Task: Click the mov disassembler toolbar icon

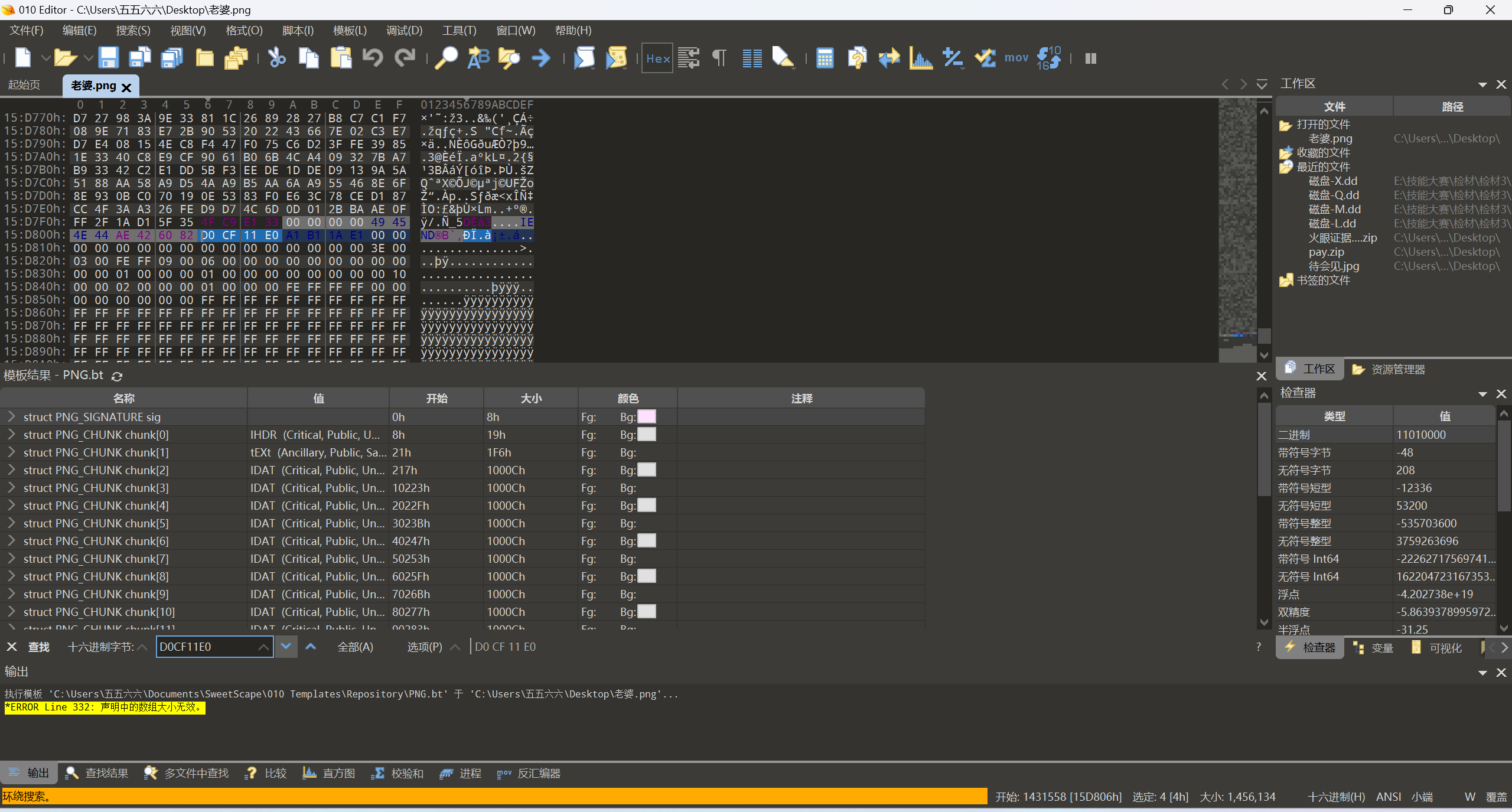Action: click(1016, 58)
